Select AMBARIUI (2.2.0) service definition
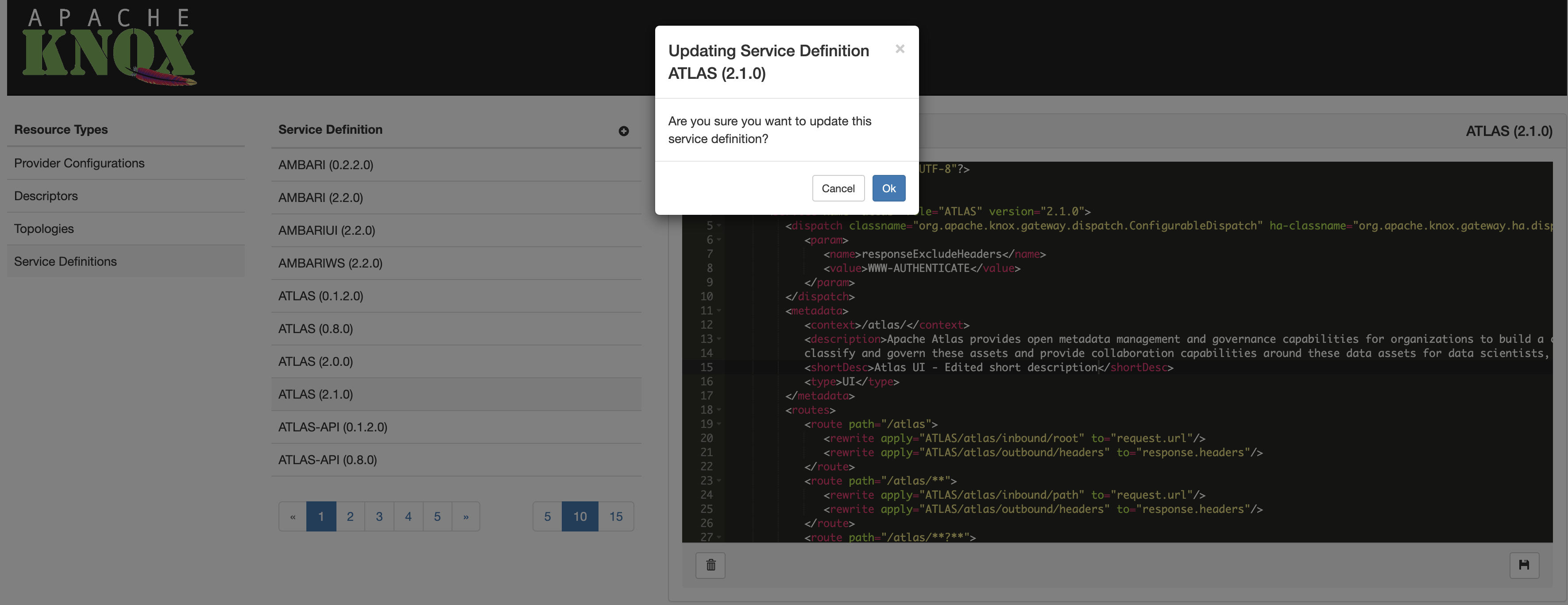 (x=326, y=230)
